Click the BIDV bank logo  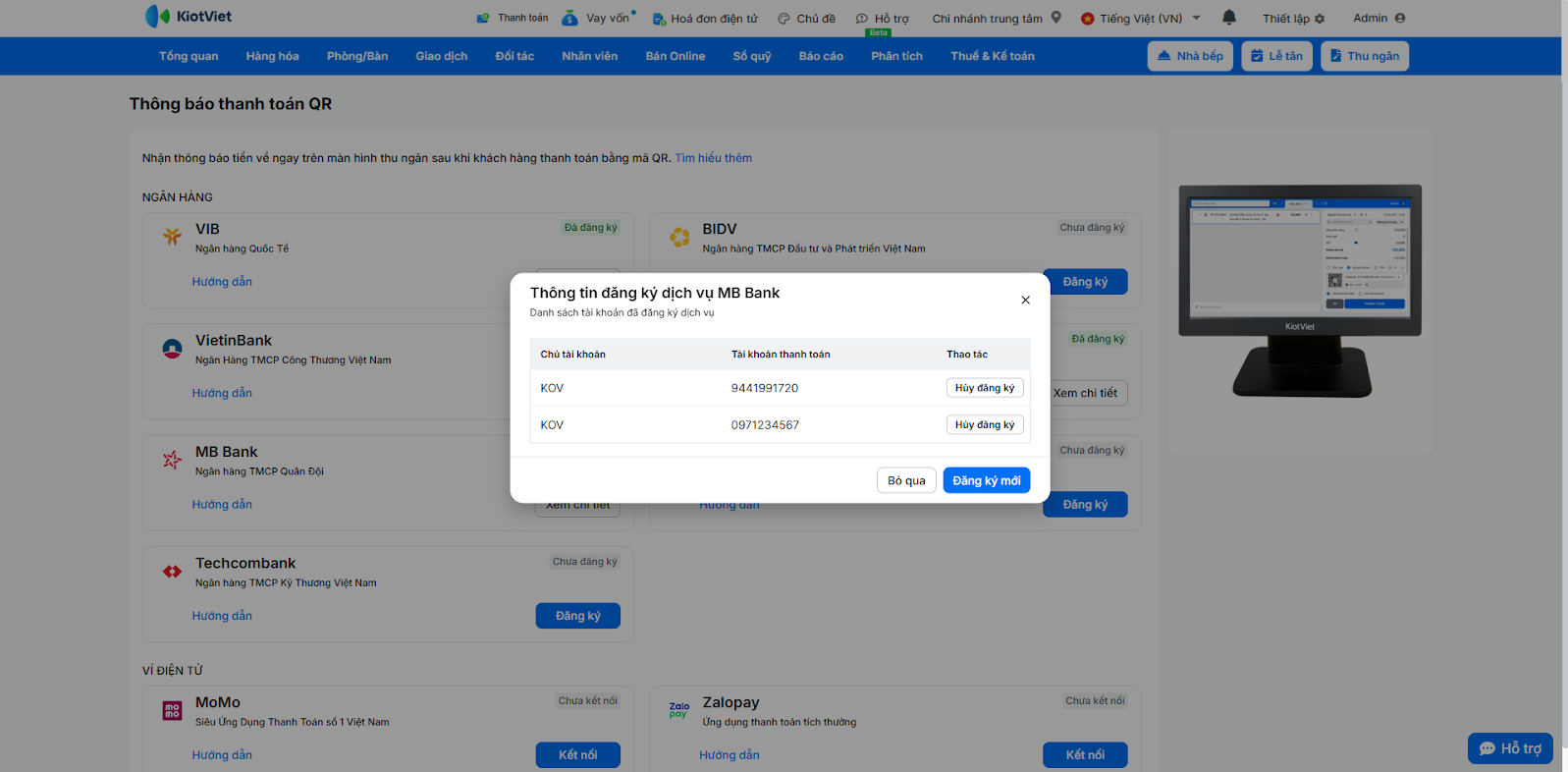coord(679,237)
